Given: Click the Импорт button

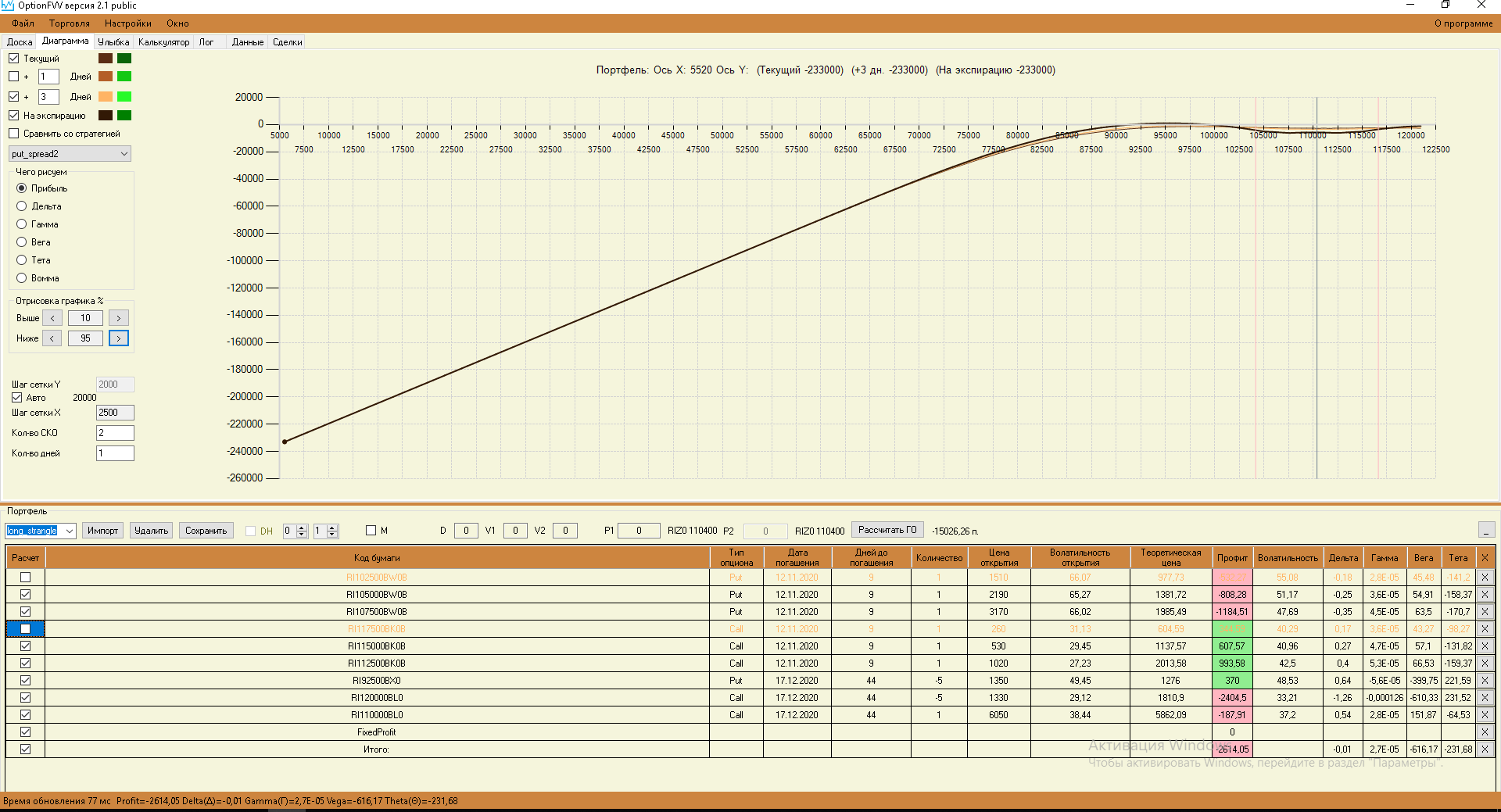Looking at the screenshot, I should [x=103, y=531].
